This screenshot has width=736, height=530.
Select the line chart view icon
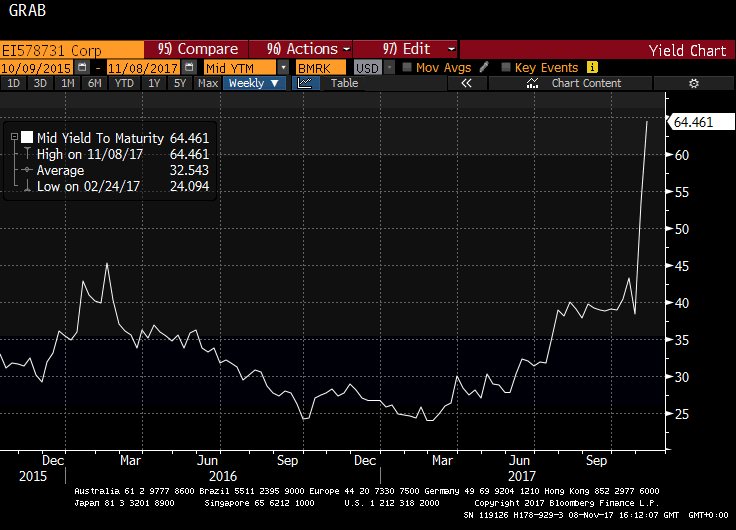(305, 83)
